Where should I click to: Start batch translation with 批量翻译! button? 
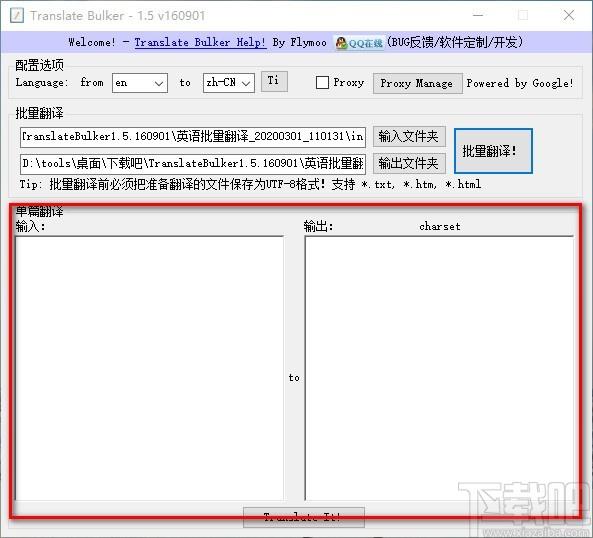click(x=493, y=151)
